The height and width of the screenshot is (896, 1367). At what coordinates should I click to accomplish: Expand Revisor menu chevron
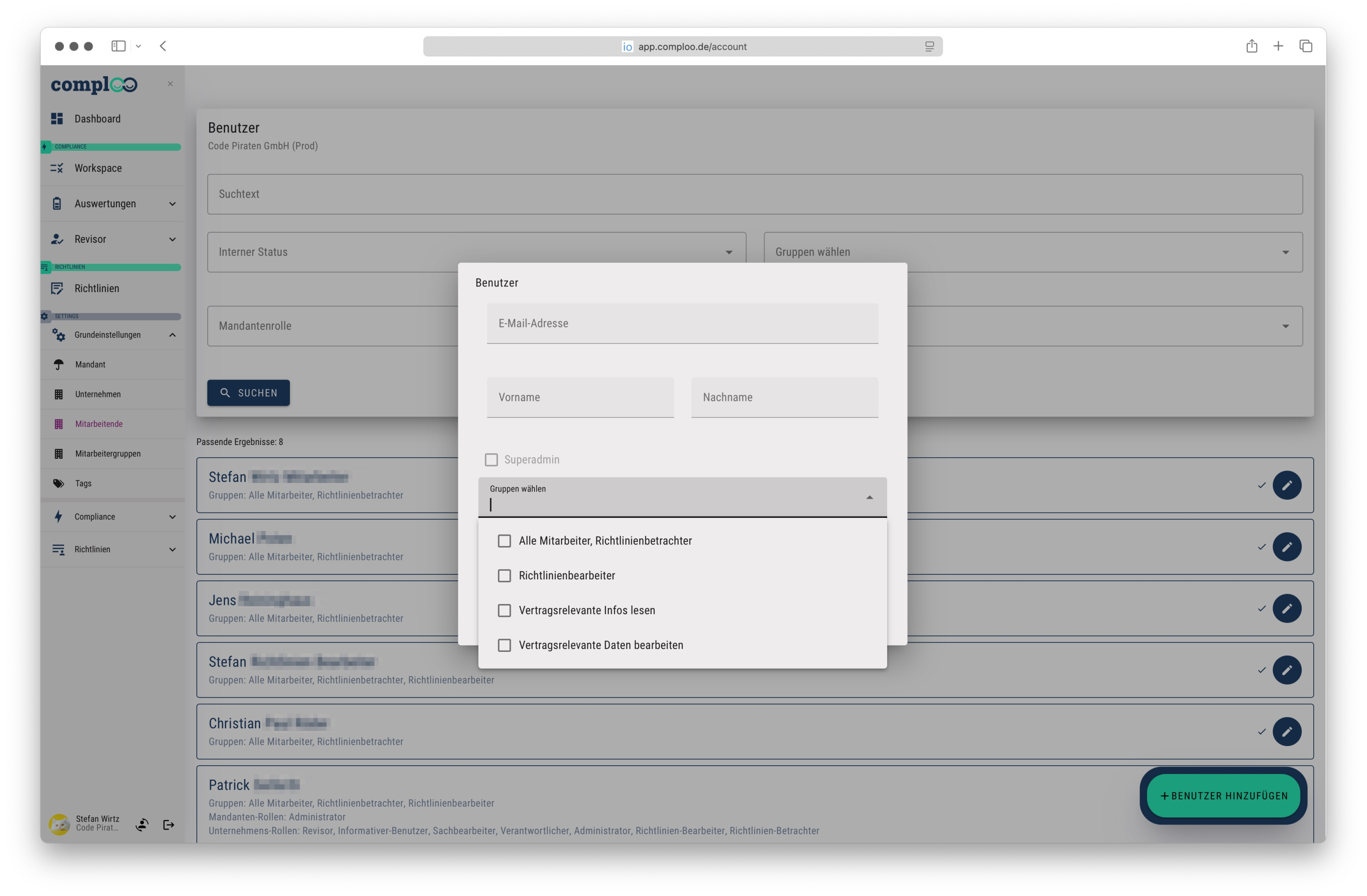[x=172, y=240]
